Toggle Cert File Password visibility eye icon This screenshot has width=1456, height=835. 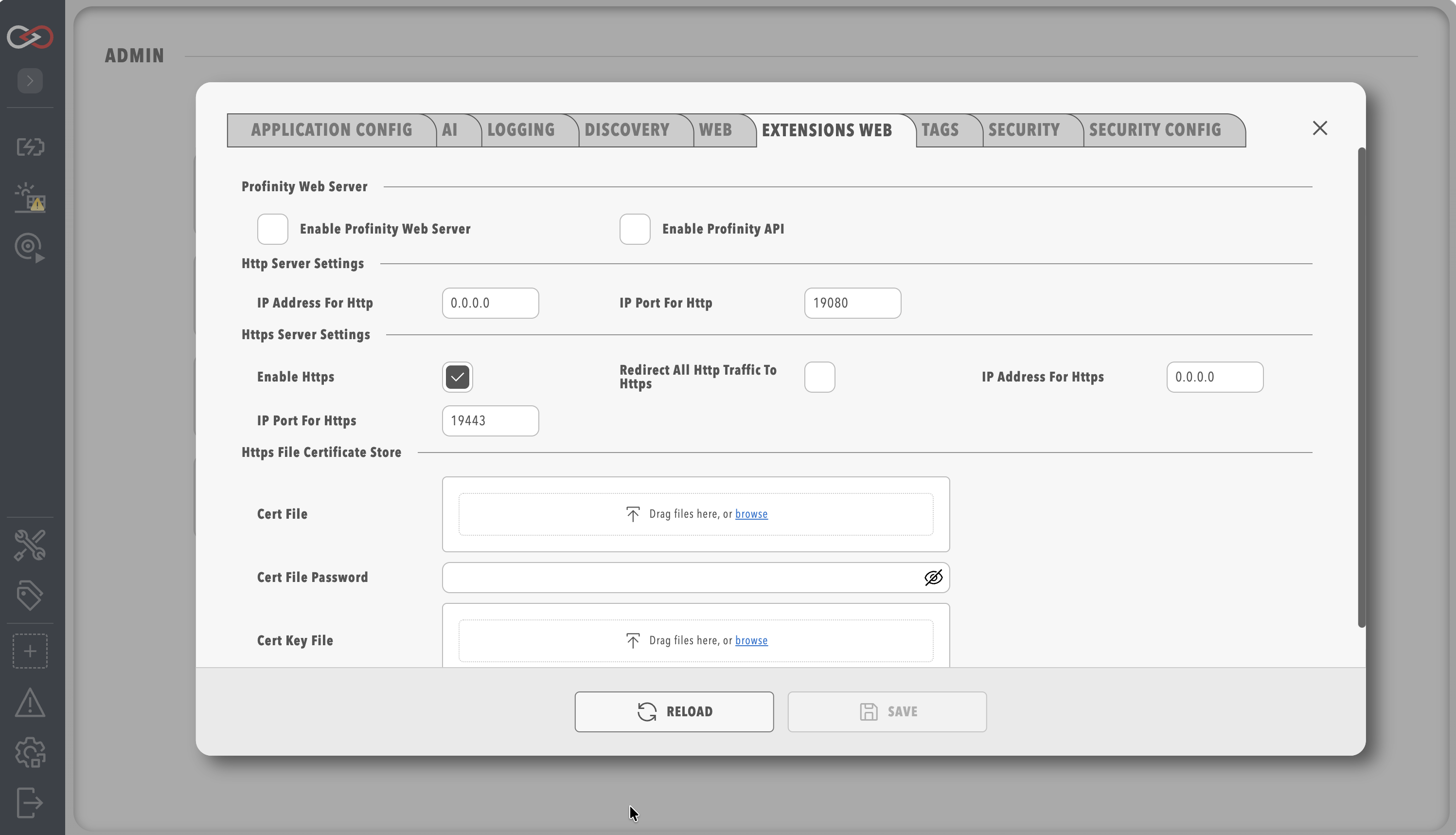[933, 578]
